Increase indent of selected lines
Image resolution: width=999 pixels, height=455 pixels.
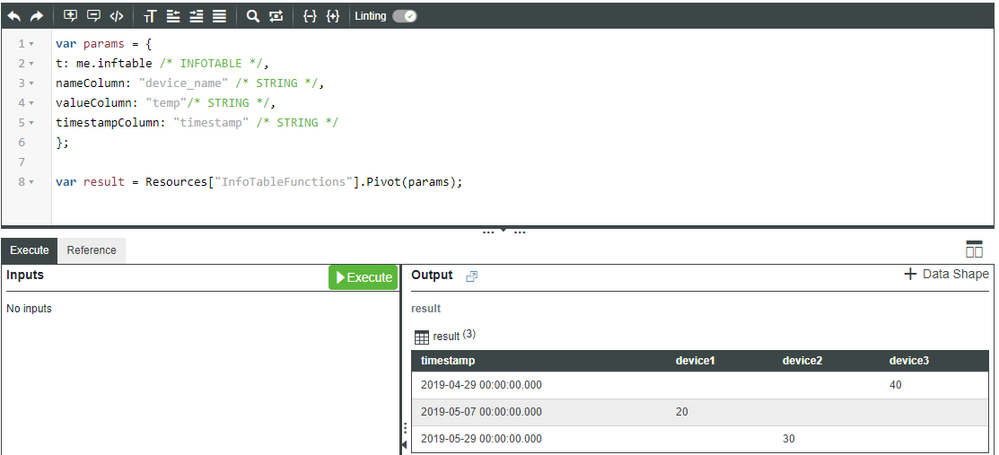(x=196, y=17)
